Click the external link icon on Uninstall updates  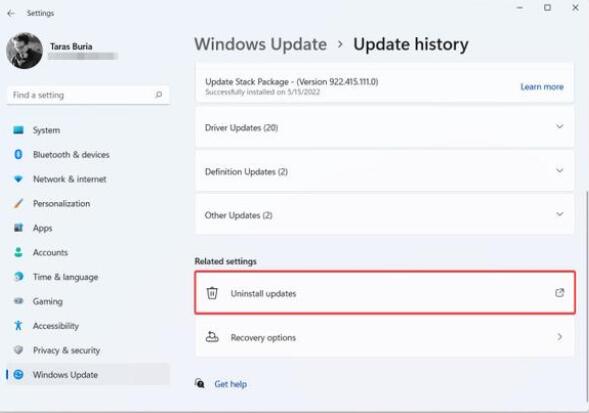[559, 293]
